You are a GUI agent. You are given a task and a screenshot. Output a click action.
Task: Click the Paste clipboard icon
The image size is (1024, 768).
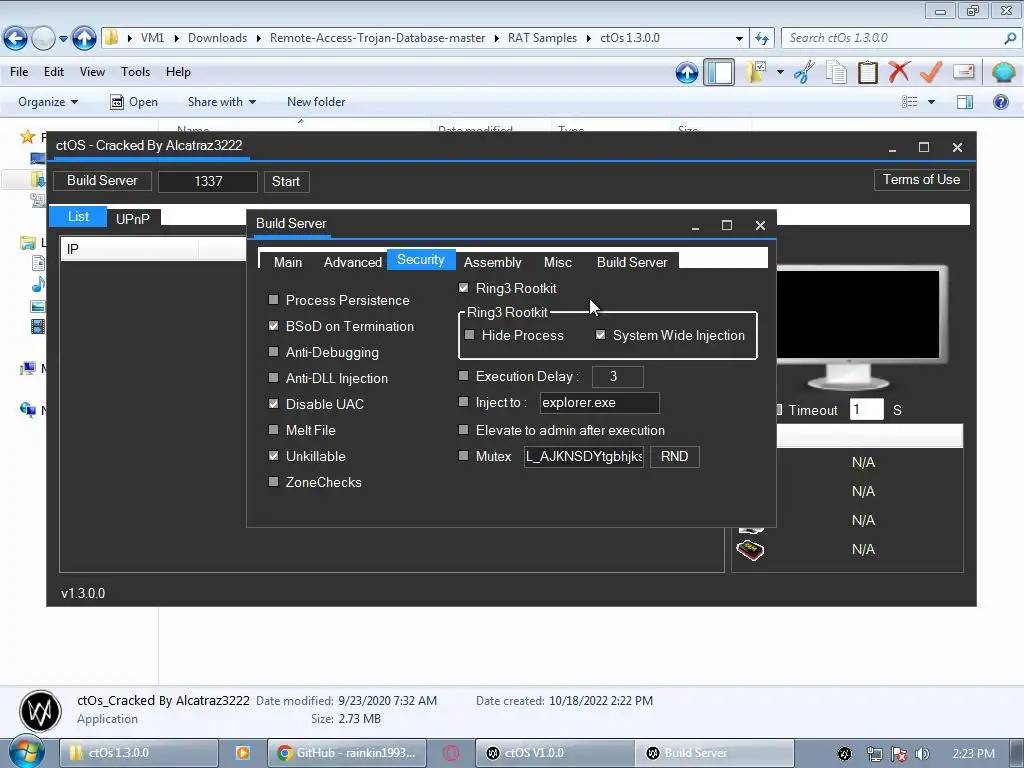click(867, 72)
